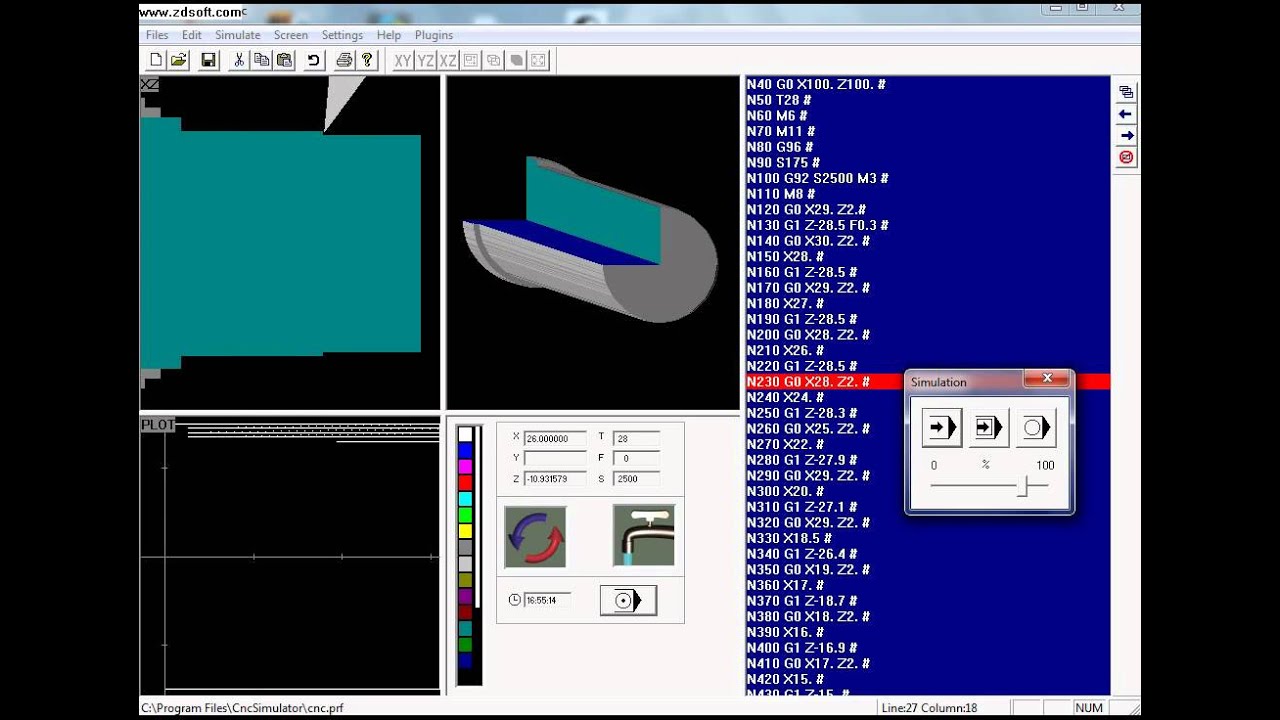Paste from clipboard toolbar icon

point(285,60)
